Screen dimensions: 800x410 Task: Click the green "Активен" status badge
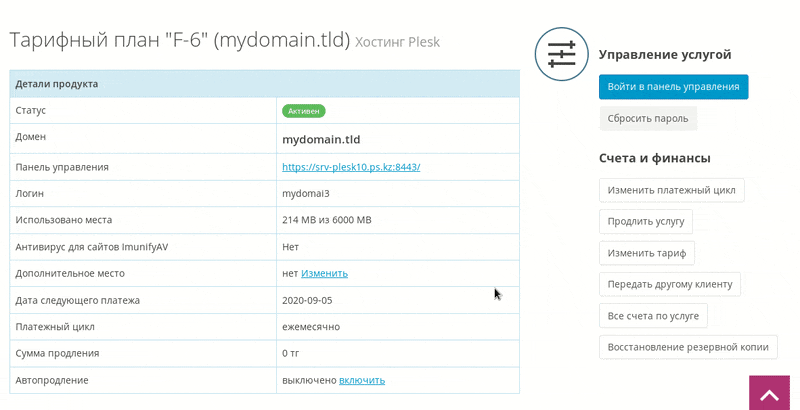(304, 111)
